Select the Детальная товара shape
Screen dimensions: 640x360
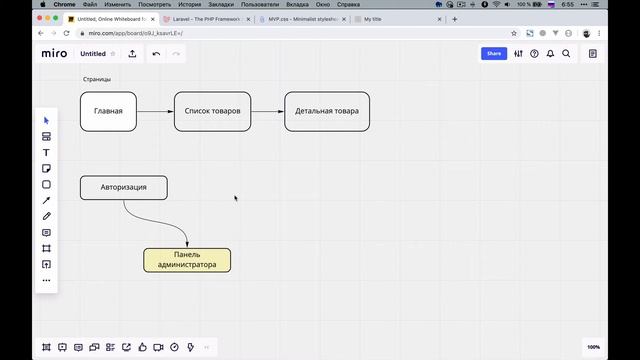click(327, 111)
